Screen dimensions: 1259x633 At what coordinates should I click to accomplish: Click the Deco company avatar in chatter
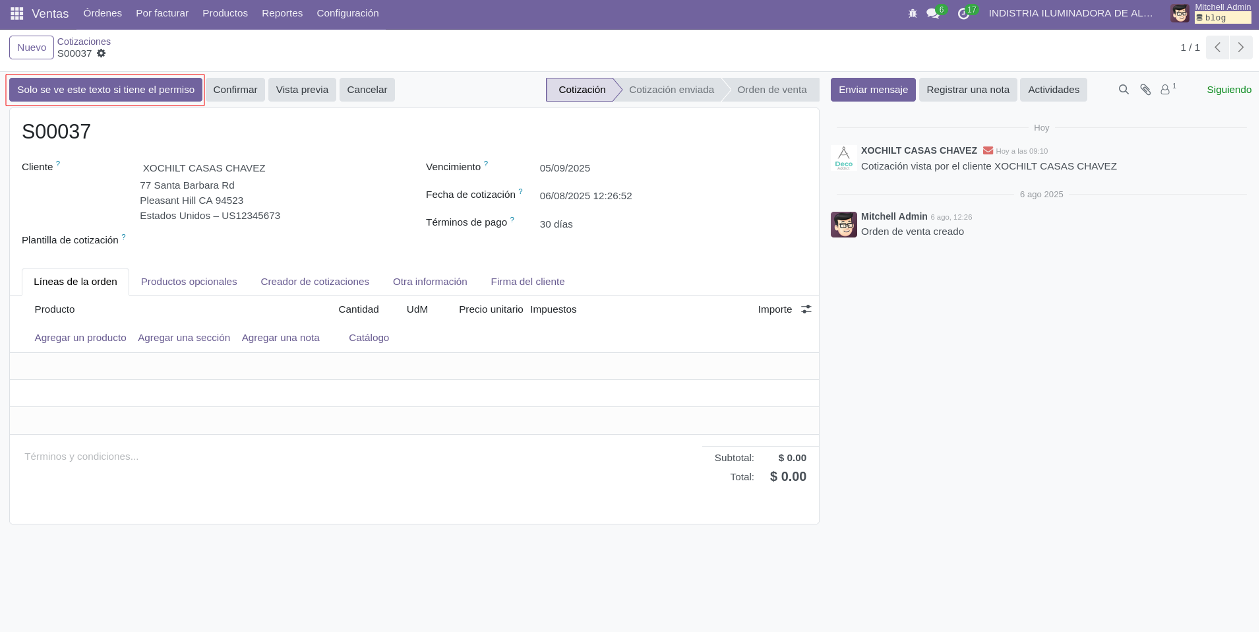click(843, 158)
